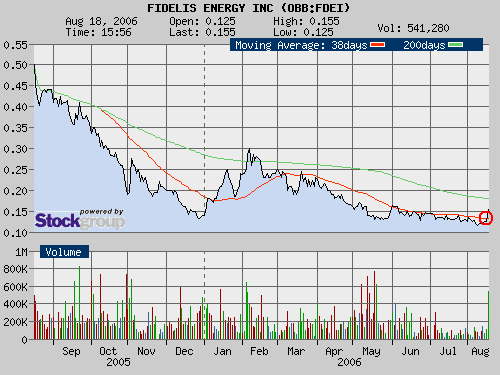Click the Sep month label
Image resolution: width=500 pixels, height=375 pixels.
click(71, 351)
